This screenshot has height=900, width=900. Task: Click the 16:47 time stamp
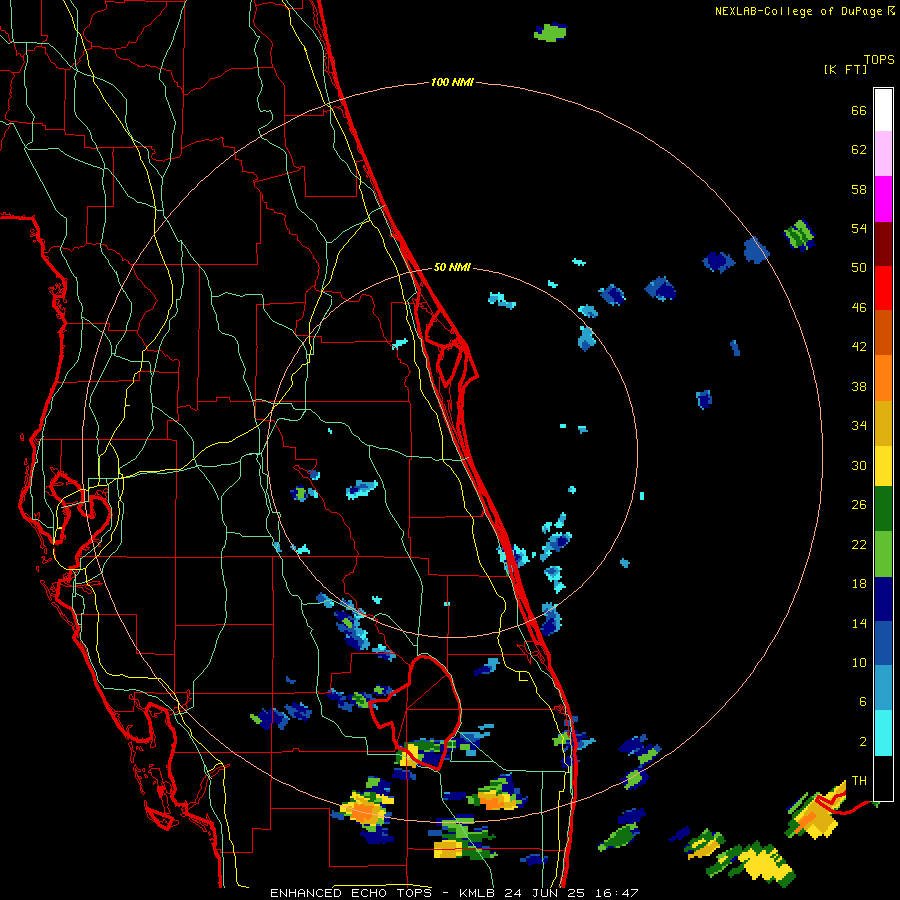[616, 893]
